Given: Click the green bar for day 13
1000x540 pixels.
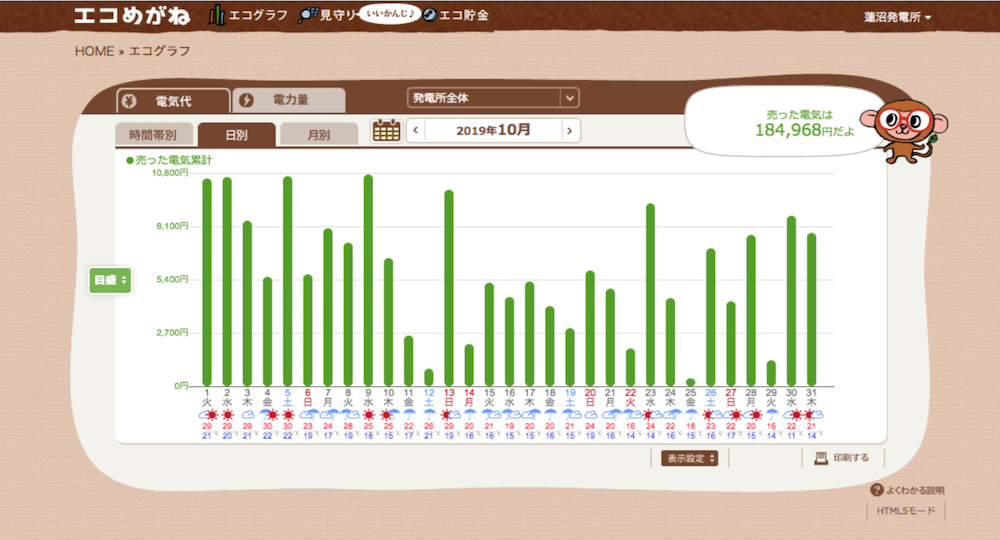Looking at the screenshot, I should [449, 288].
